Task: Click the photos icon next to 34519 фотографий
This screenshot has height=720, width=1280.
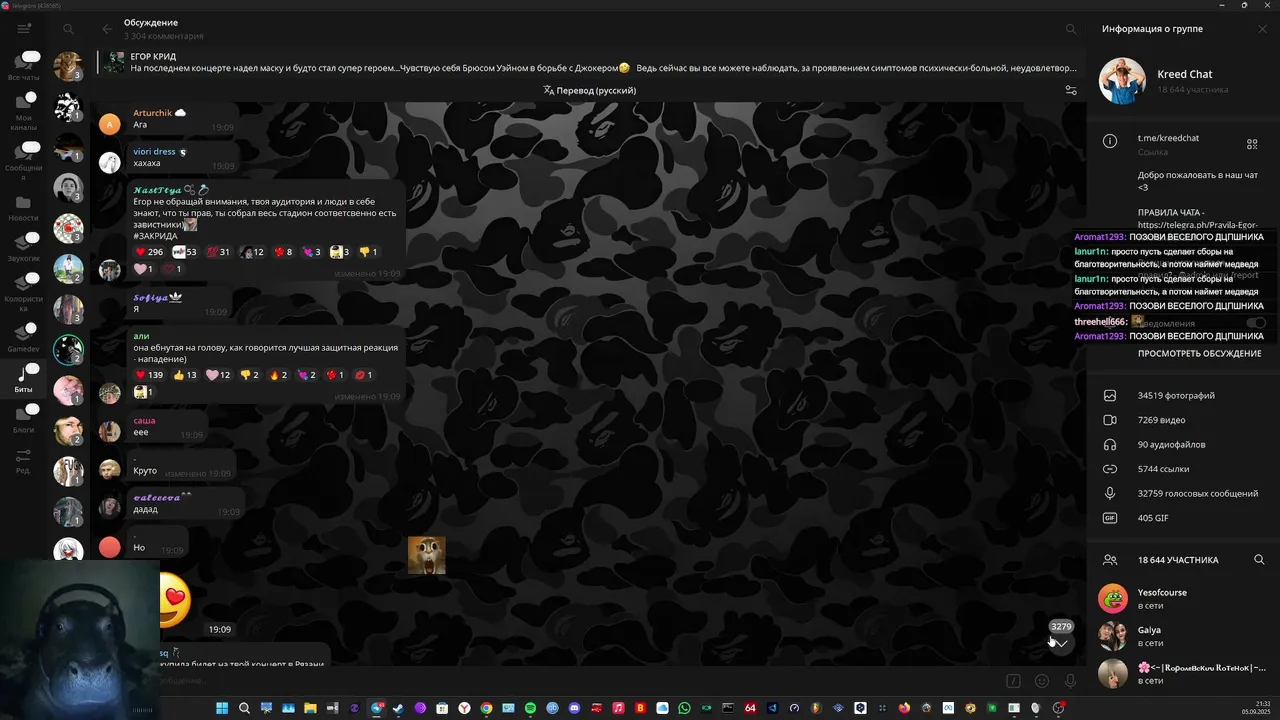Action: [x=1110, y=396]
